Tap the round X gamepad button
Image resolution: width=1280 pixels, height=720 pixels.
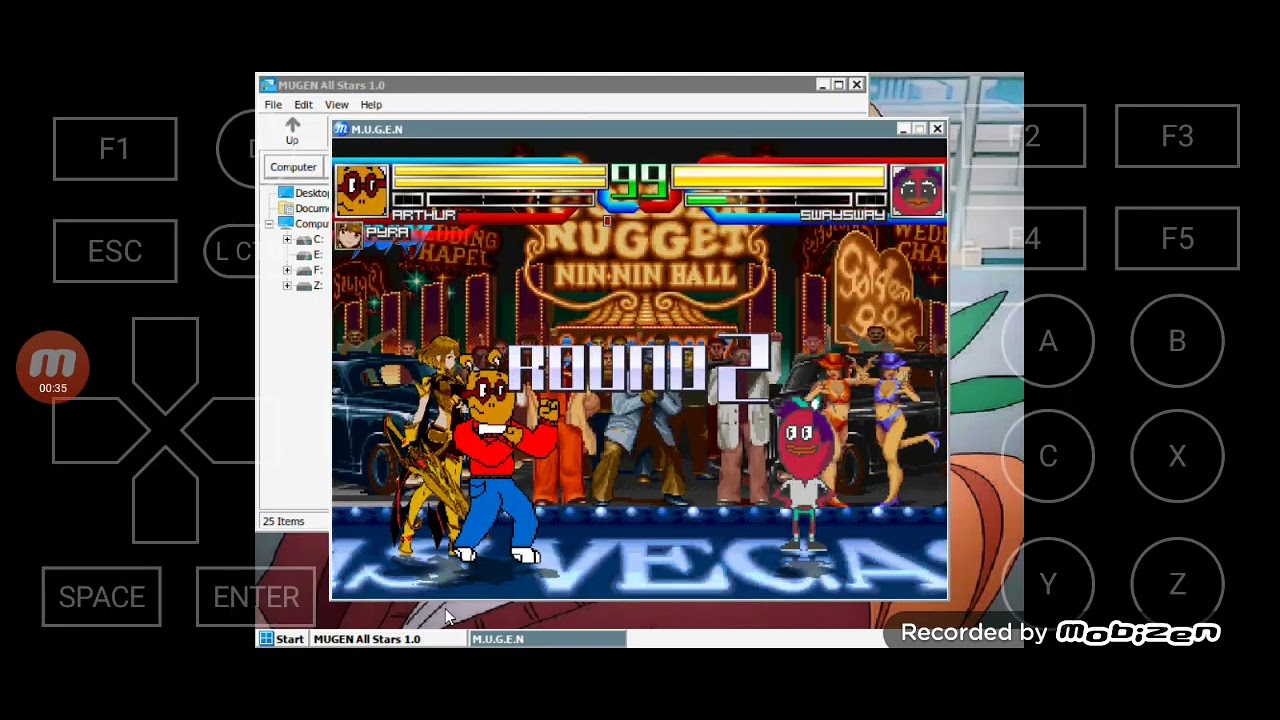(1177, 456)
